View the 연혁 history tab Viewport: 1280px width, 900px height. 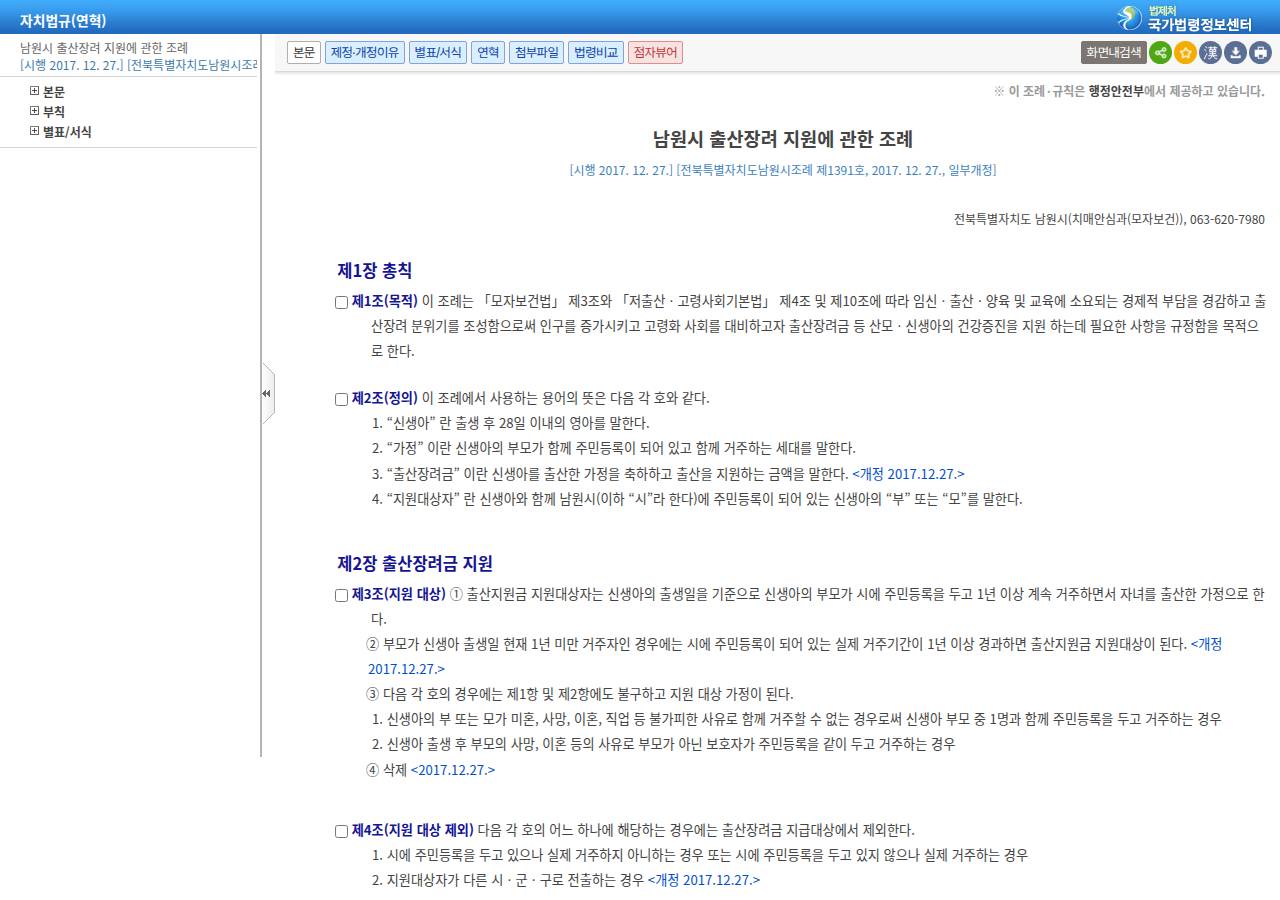[488, 52]
